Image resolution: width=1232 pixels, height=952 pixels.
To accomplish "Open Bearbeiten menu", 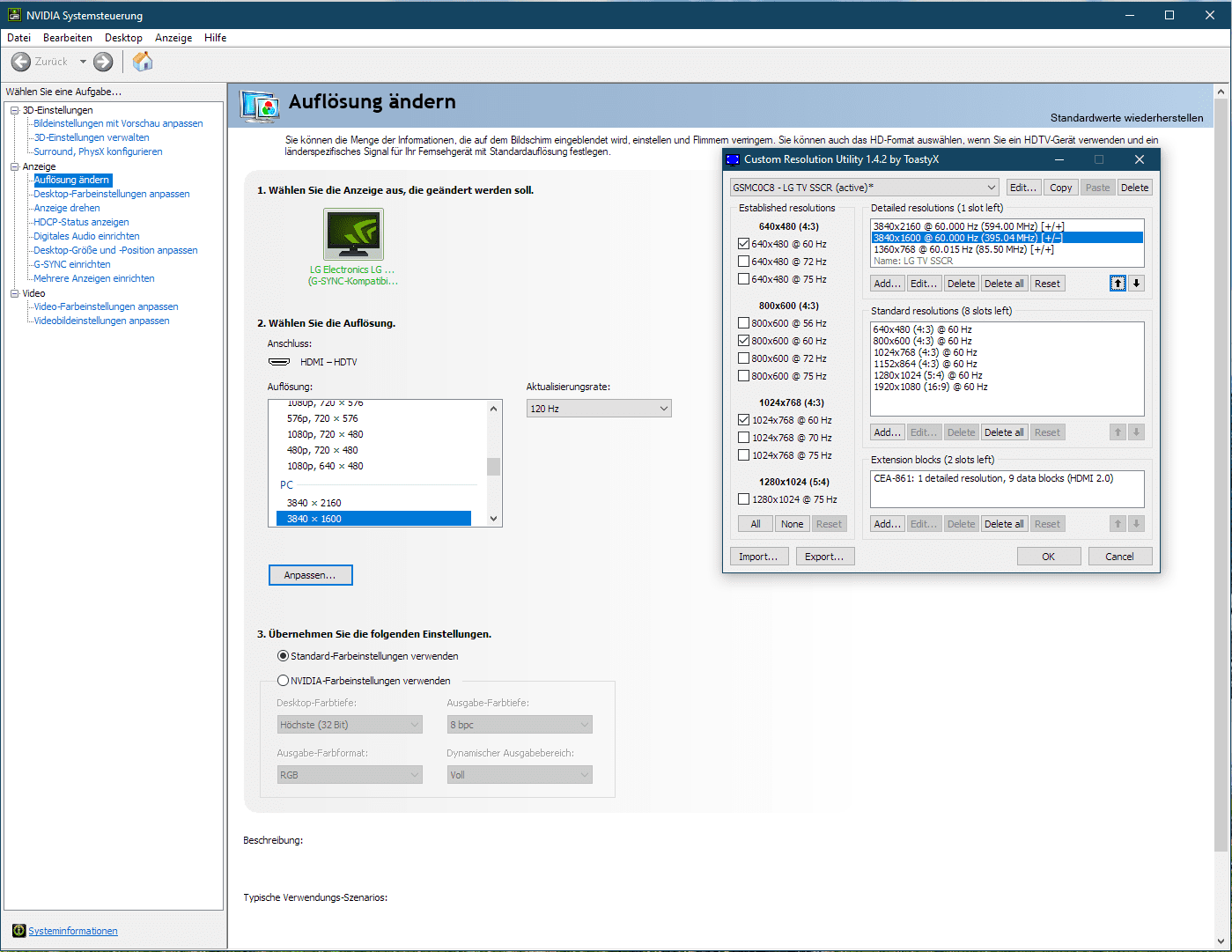I will (x=68, y=38).
